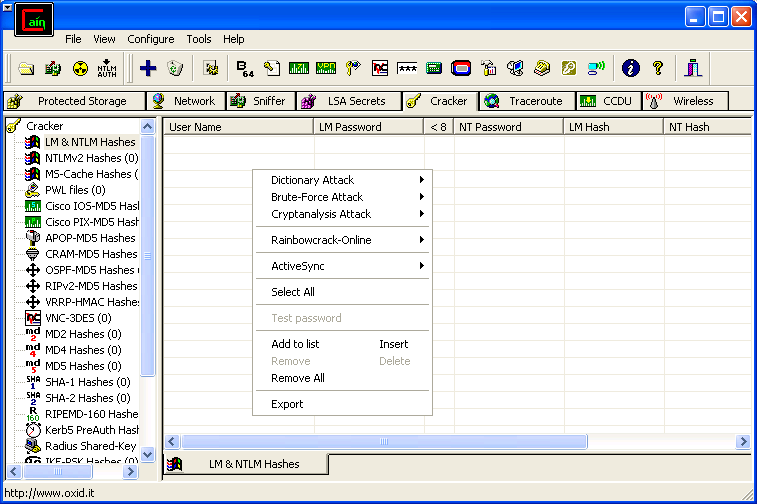This screenshot has height=504, width=757.
Task: Expand the Cryptanalysis Attack submenu arrow
Action: pyautogui.click(x=421, y=213)
